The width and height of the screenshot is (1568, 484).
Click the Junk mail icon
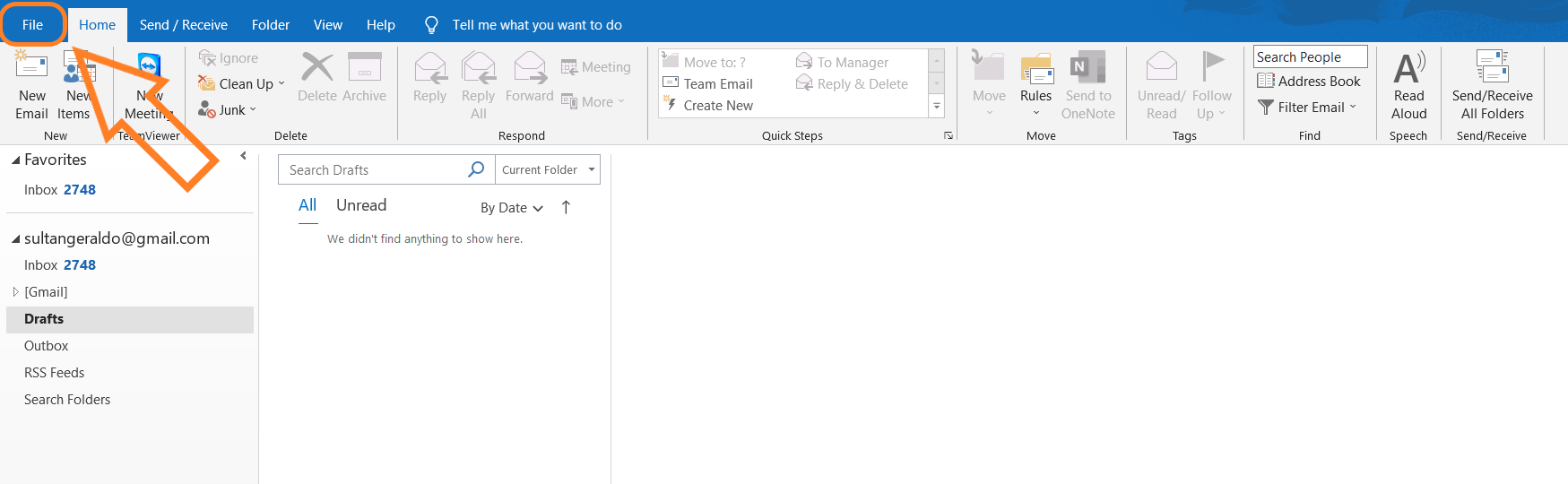pyautogui.click(x=207, y=109)
